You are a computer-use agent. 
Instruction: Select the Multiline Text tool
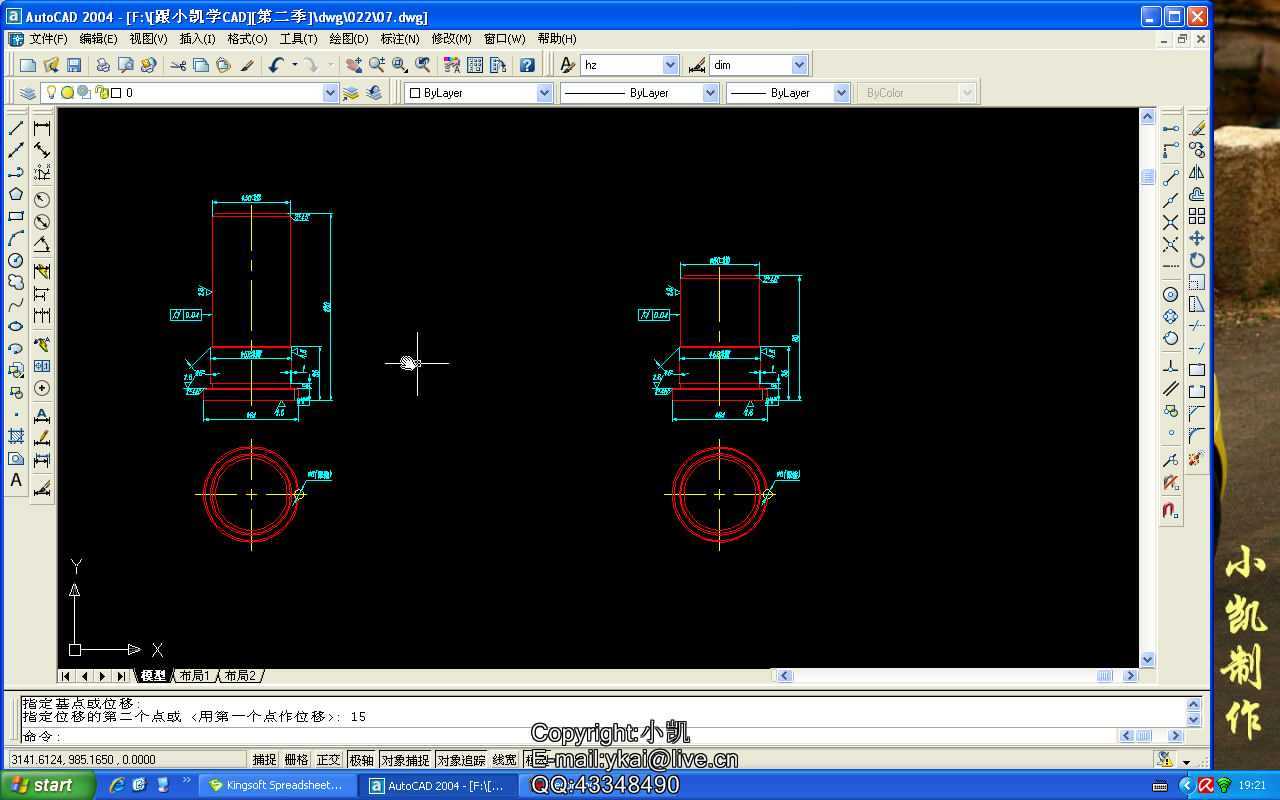click(x=16, y=480)
